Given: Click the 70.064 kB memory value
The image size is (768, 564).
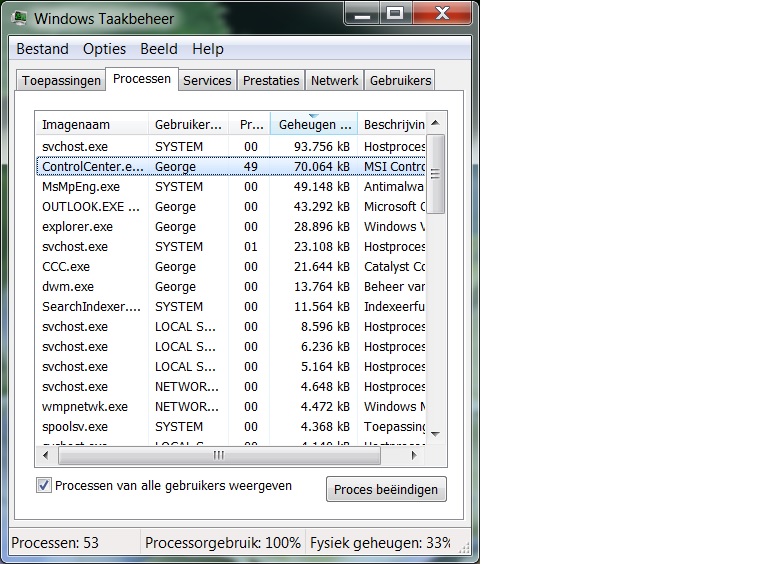Looking at the screenshot, I should 322,166.
